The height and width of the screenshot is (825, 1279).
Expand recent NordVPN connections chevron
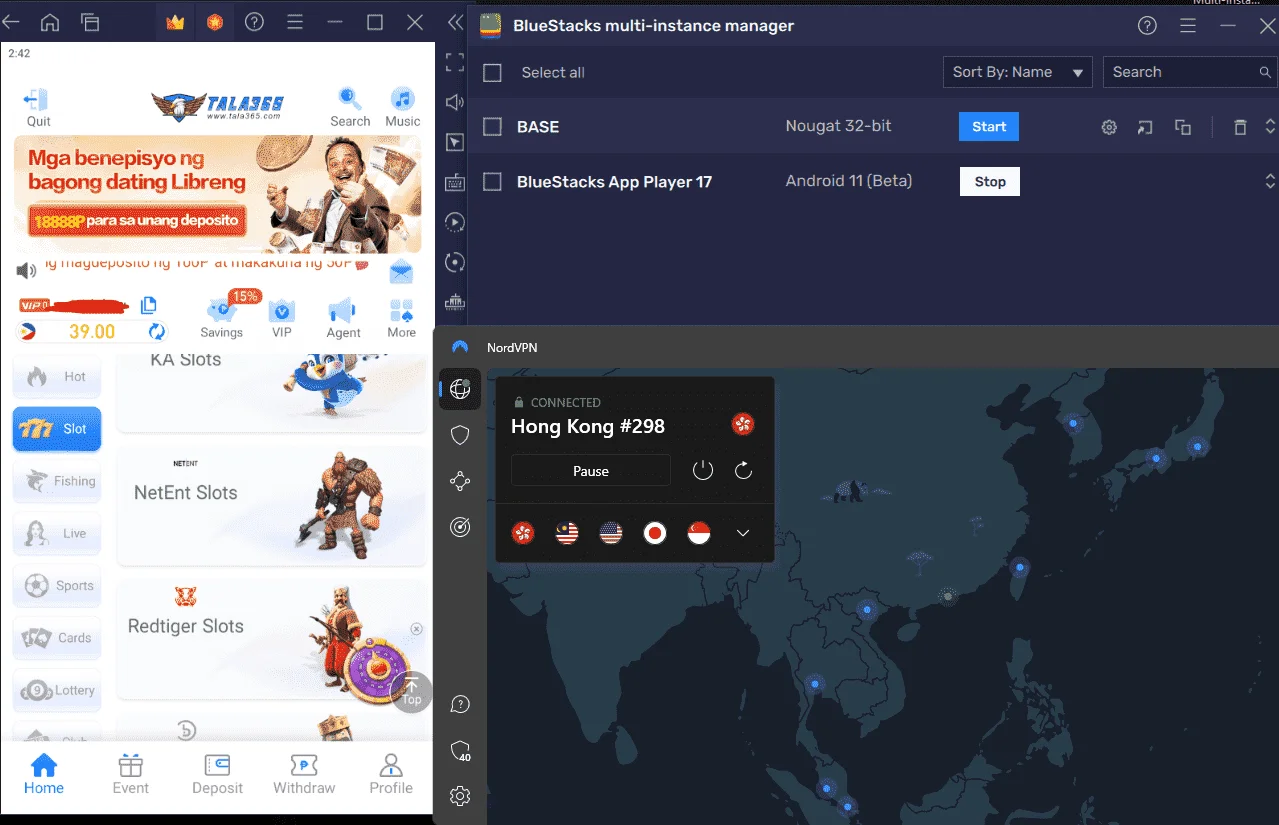[x=743, y=533]
